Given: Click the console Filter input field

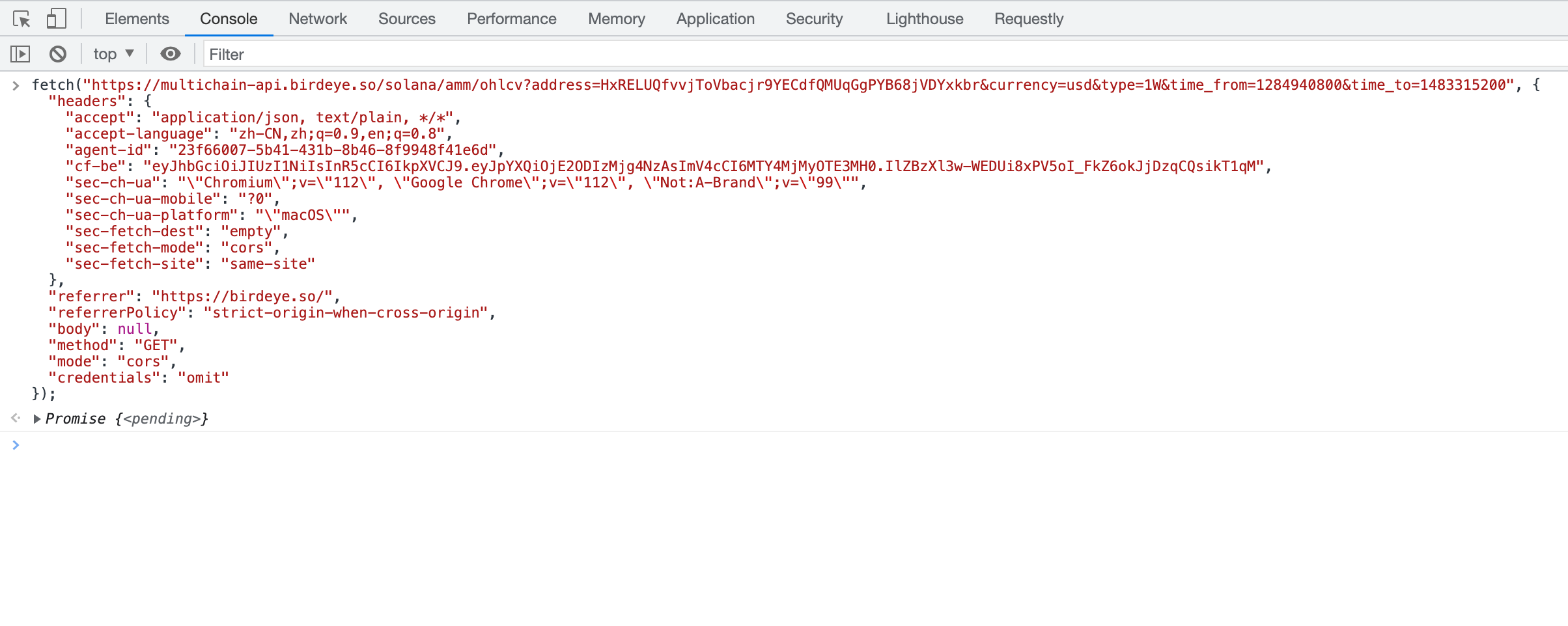Looking at the screenshot, I should pyautogui.click(x=847, y=55).
